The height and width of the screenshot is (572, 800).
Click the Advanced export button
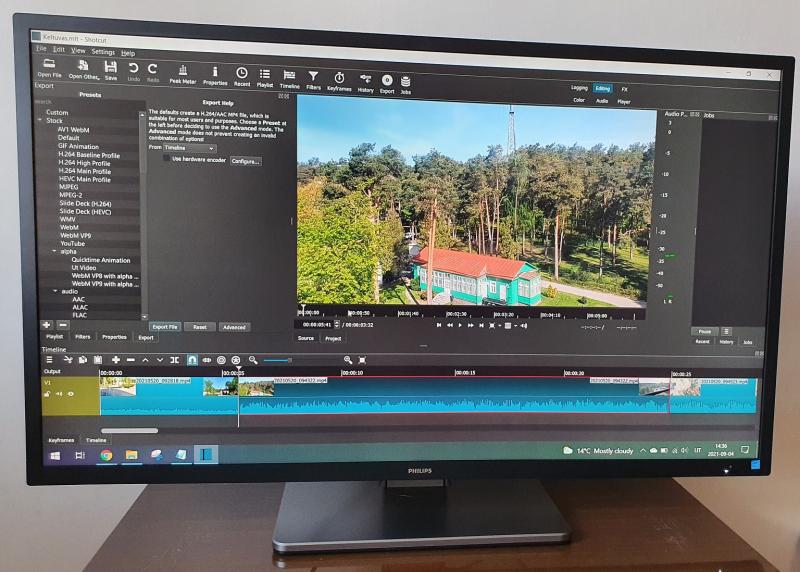(x=234, y=327)
